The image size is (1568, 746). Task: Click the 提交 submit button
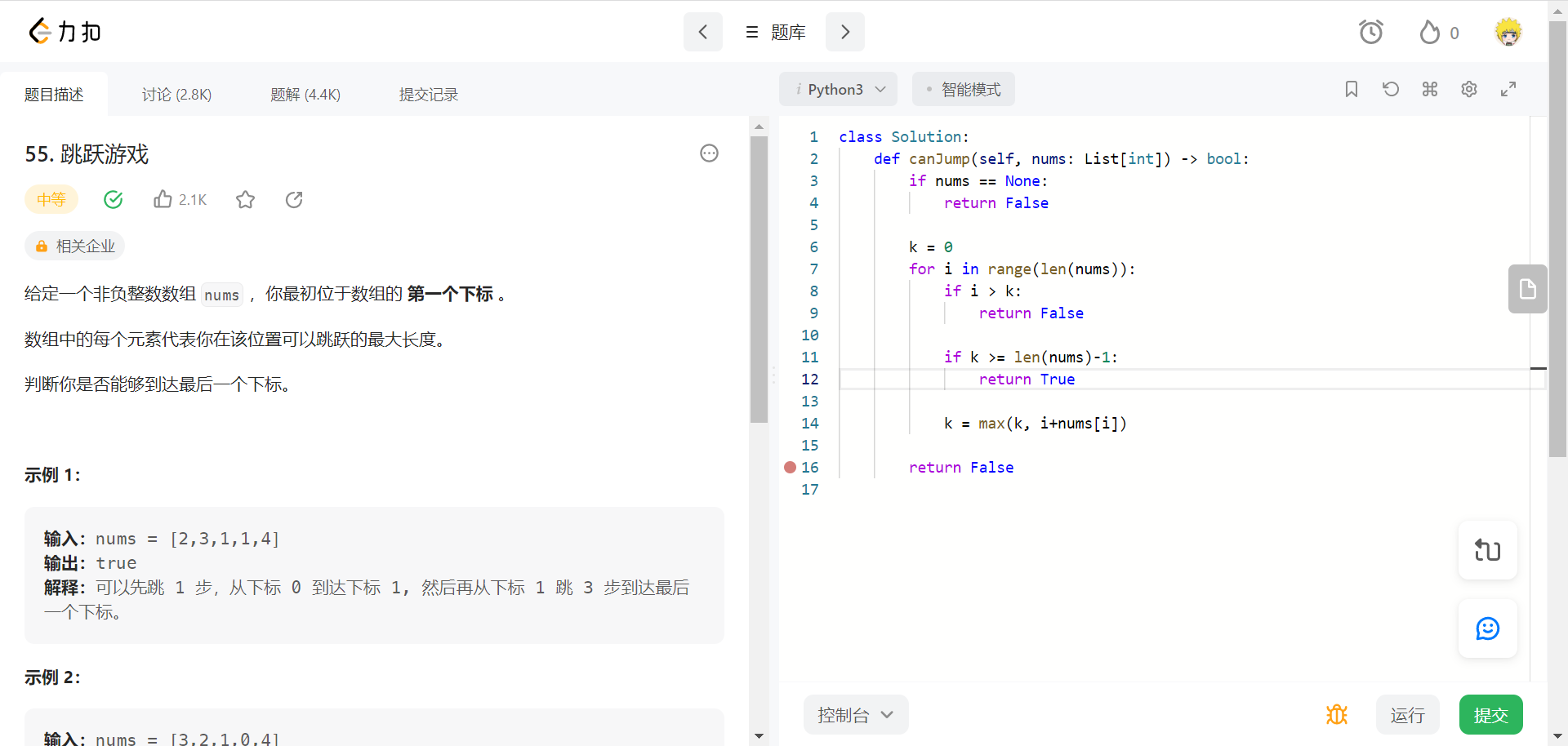[1491, 715]
